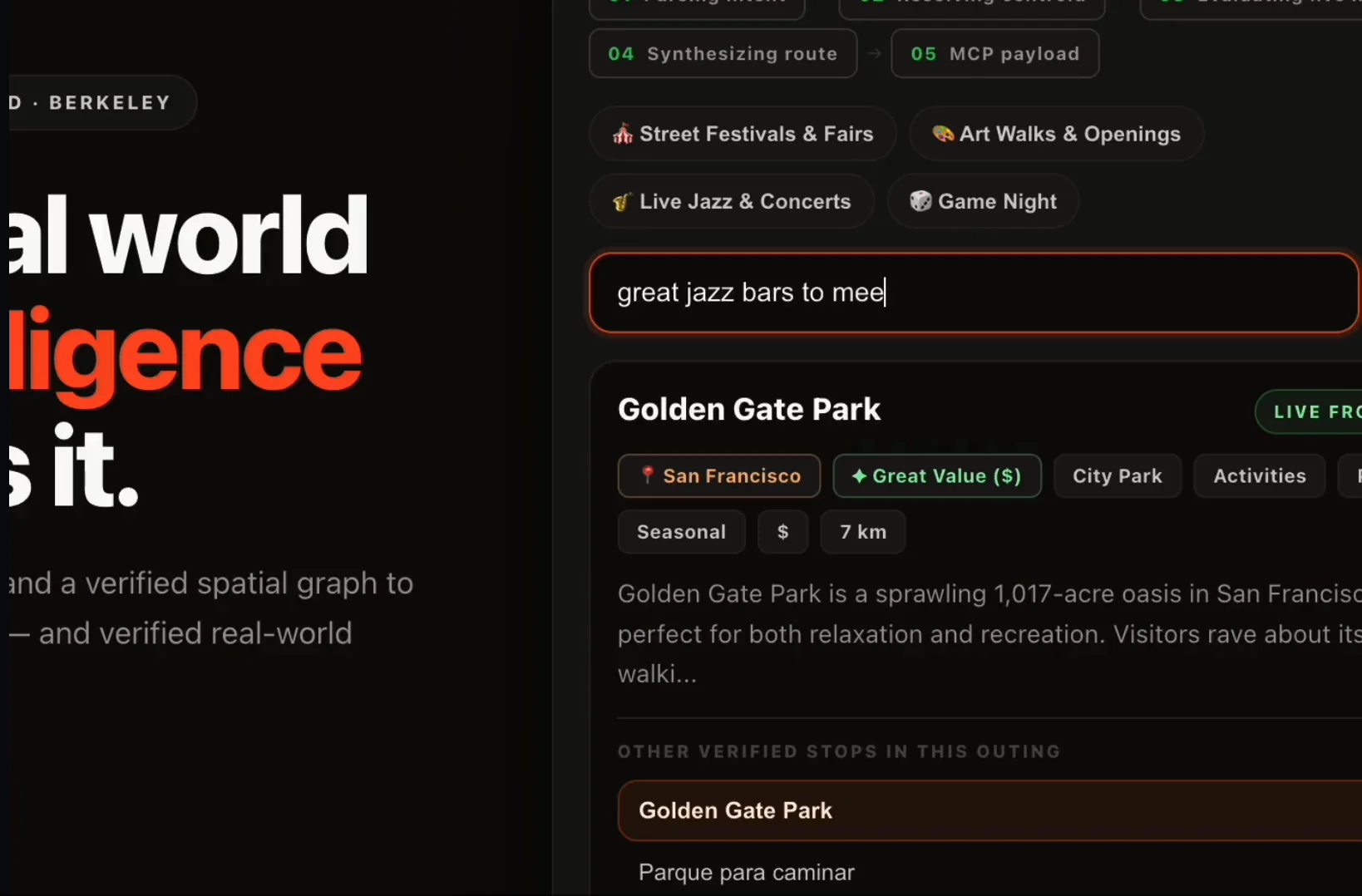The height and width of the screenshot is (896, 1362).
Task: Click the sparkle icon in Great Value tag
Action: (860, 475)
